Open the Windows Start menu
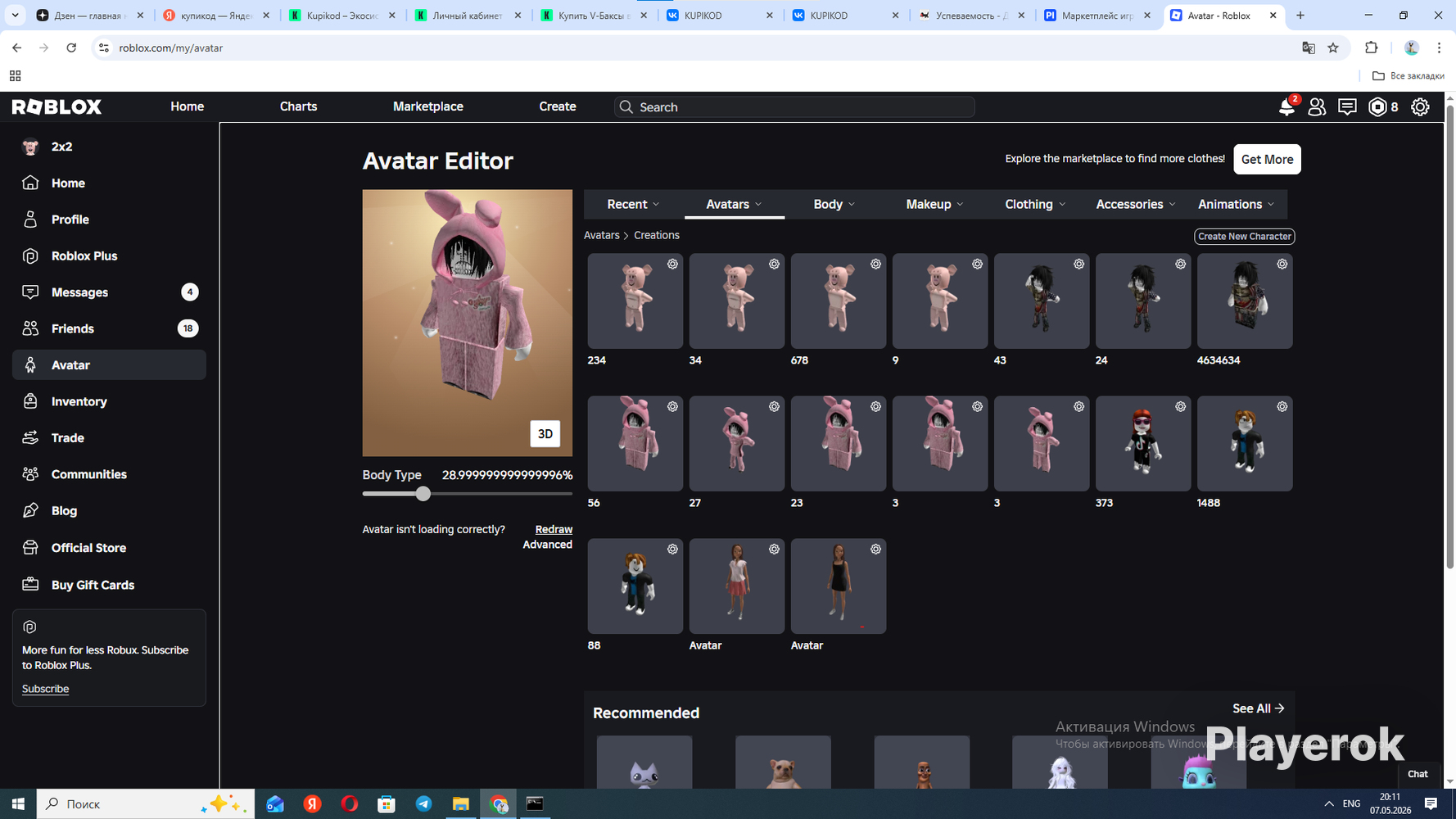The image size is (1456, 819). tap(18, 803)
